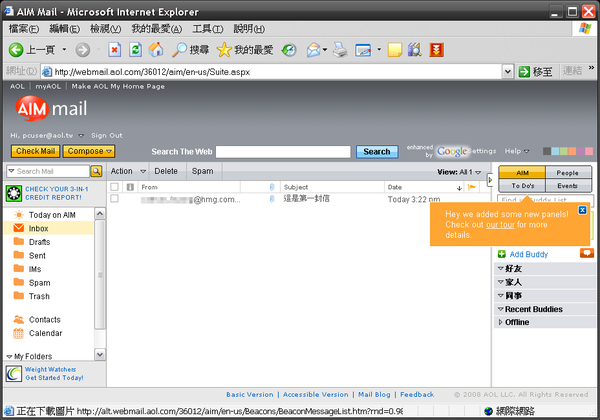The width and height of the screenshot is (600, 420).
Task: Open the Favorites star icon
Action: (x=224, y=50)
